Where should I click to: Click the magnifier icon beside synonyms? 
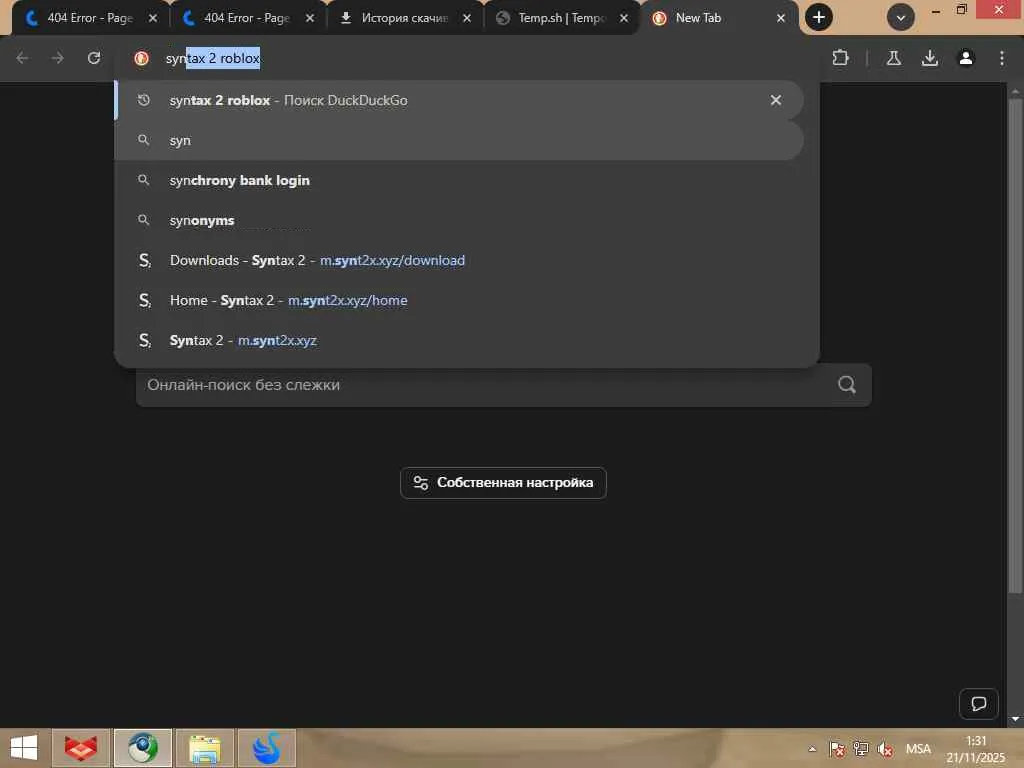144,220
